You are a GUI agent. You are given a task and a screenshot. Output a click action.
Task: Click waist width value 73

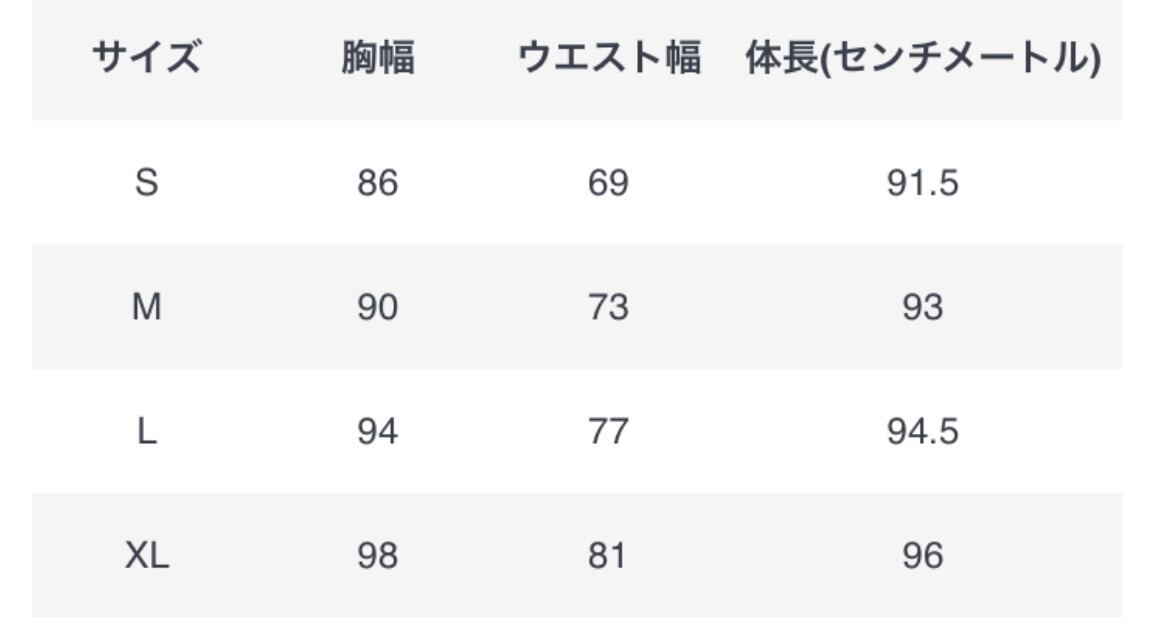pos(608,307)
